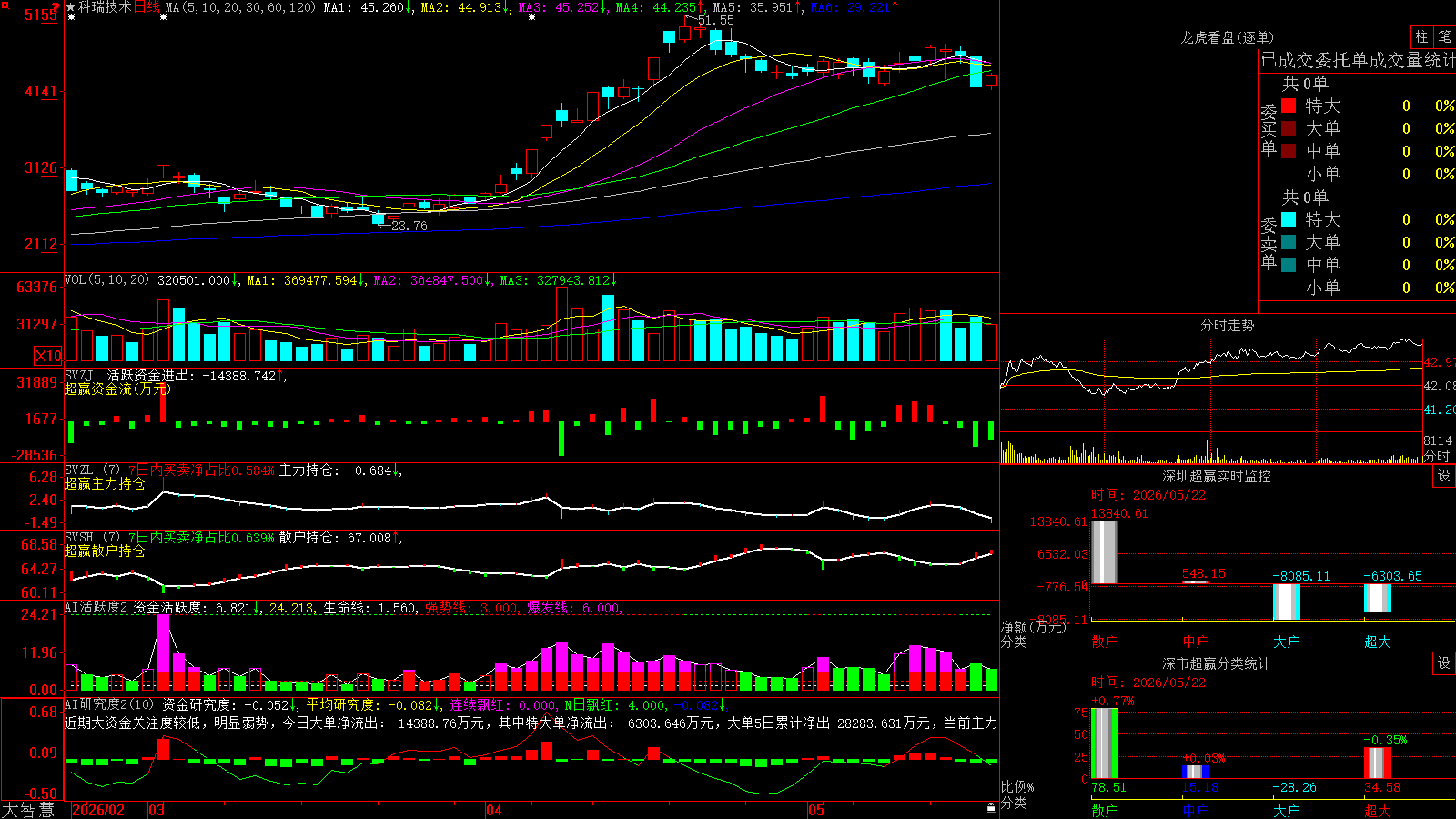Click the MA(5,10,20,30,60,120) indicator label
Screen dimensions: 1456x819
(240, 7)
